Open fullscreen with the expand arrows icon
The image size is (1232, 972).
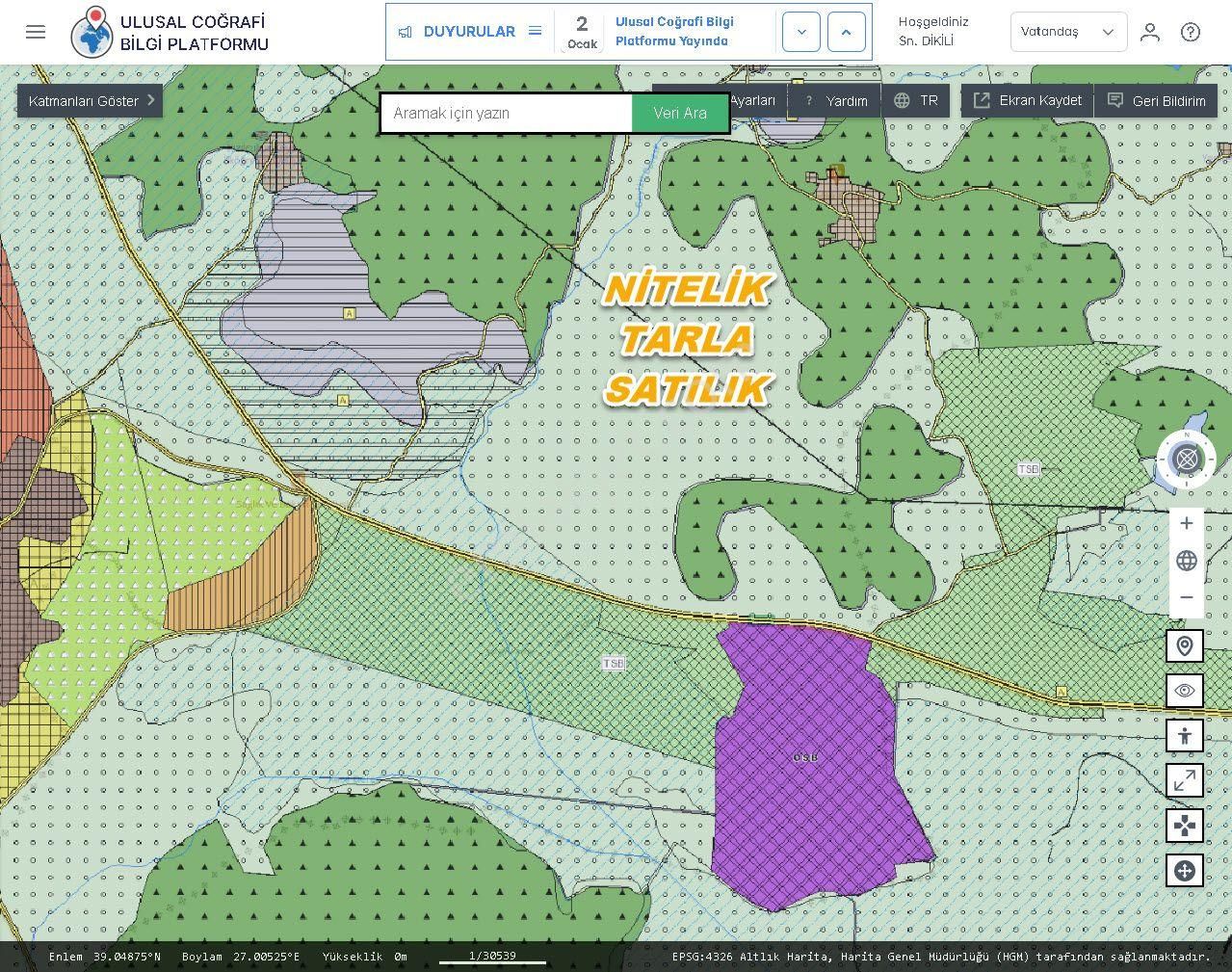tap(1184, 780)
